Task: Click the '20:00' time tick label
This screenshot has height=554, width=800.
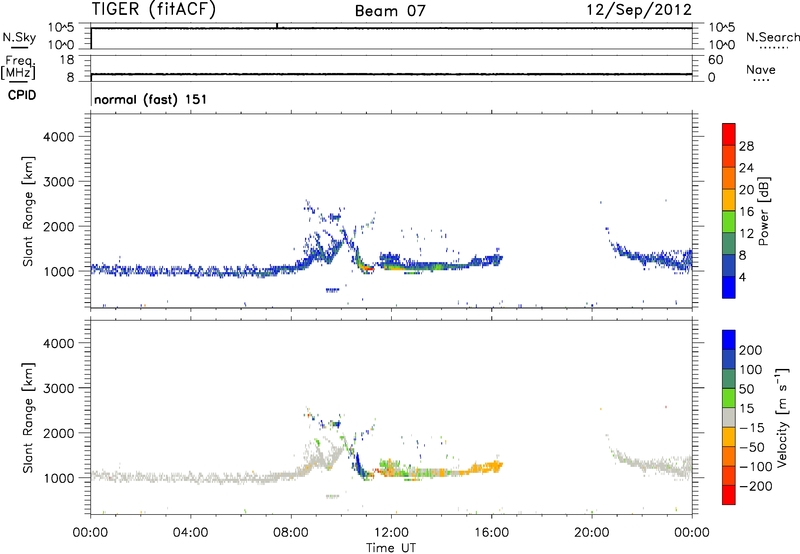Action: [591, 533]
